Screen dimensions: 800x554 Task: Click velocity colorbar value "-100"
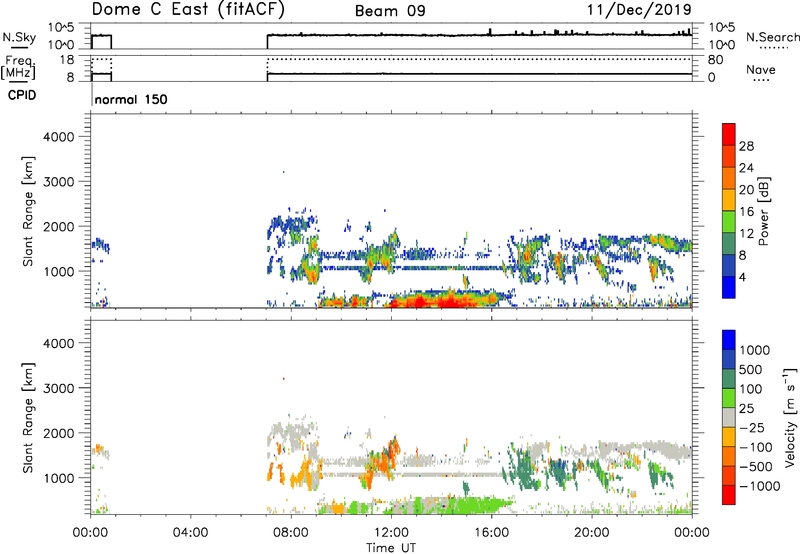pyautogui.click(x=756, y=447)
